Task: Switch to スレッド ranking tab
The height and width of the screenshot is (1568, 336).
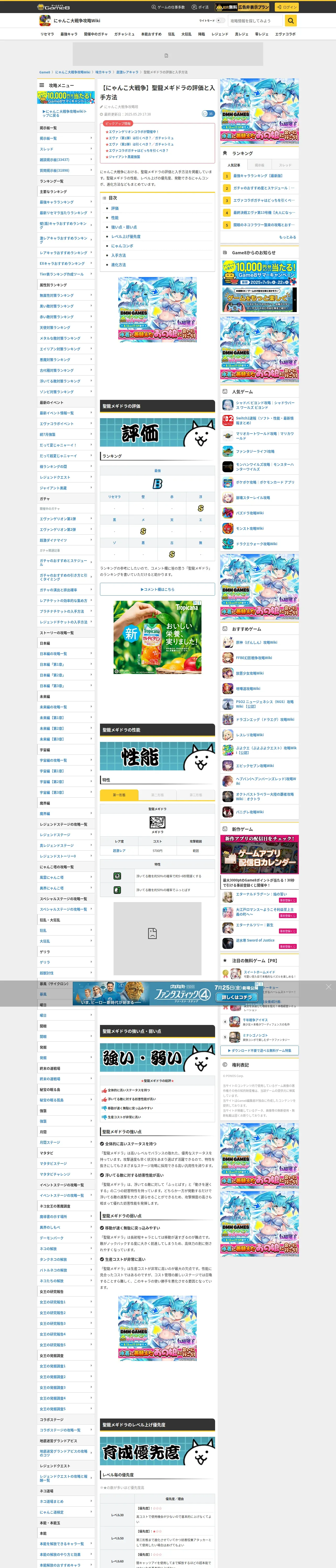Action: click(285, 165)
